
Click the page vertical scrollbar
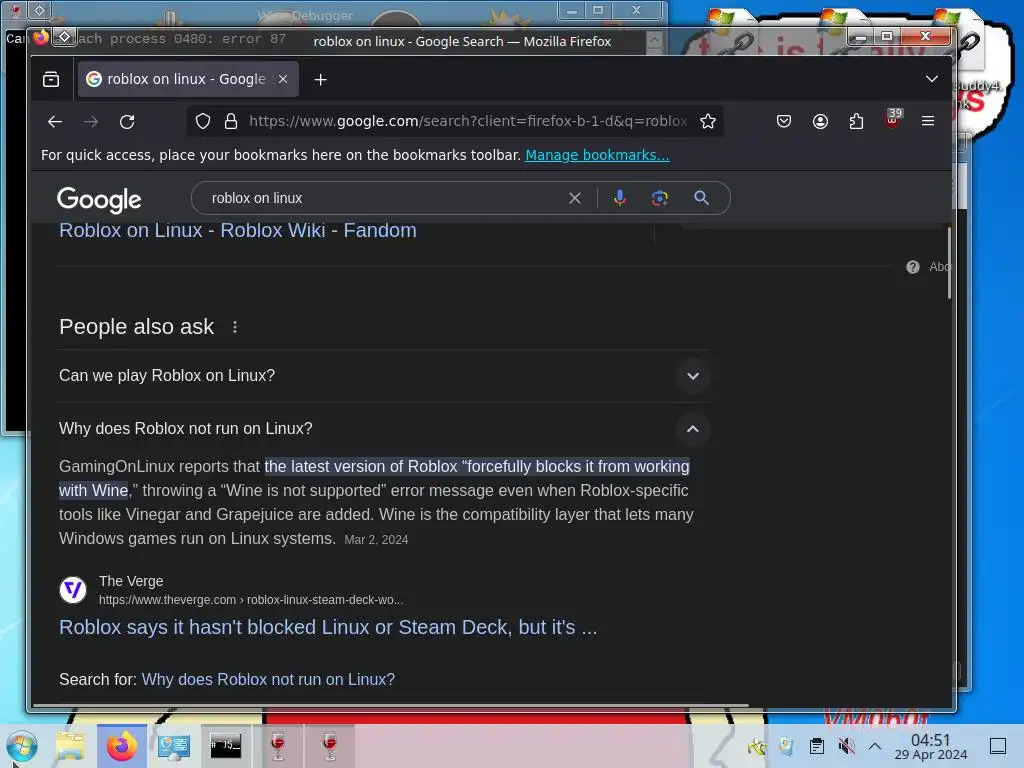949,263
